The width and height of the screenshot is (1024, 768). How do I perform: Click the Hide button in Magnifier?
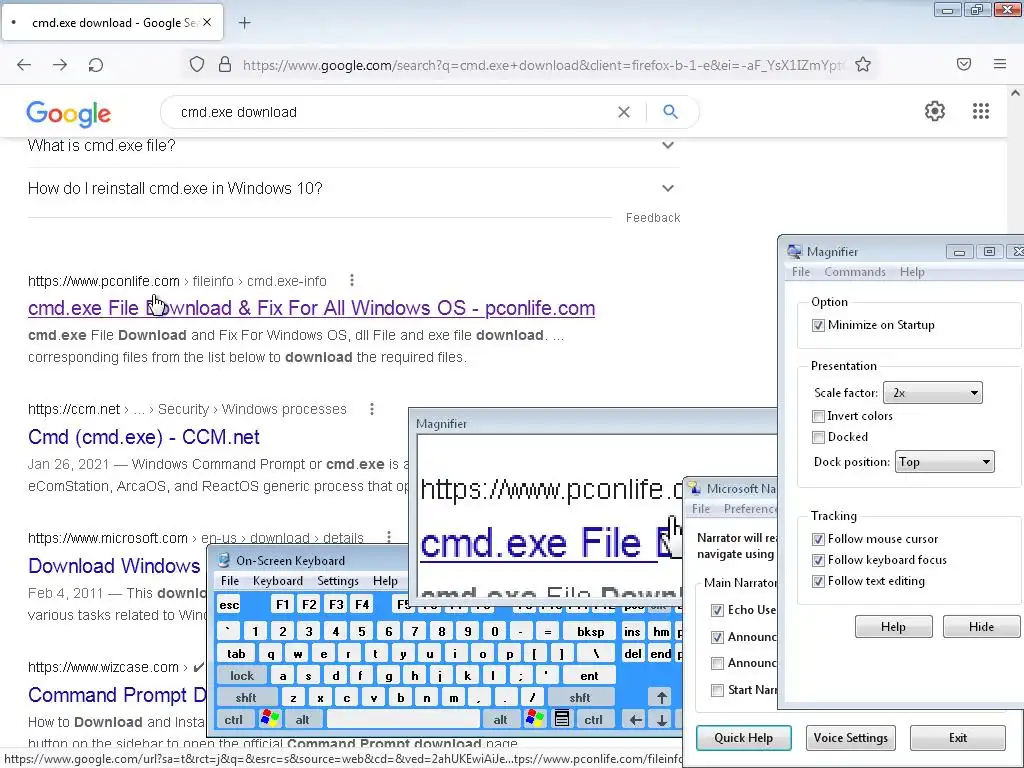(x=981, y=627)
